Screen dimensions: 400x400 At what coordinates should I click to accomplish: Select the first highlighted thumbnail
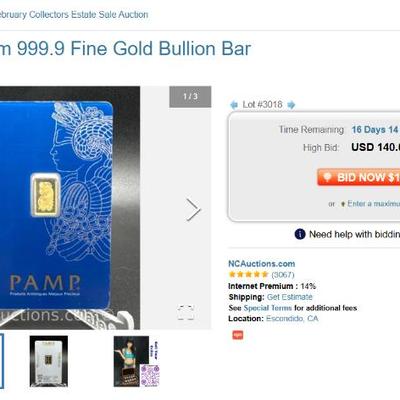2,361
